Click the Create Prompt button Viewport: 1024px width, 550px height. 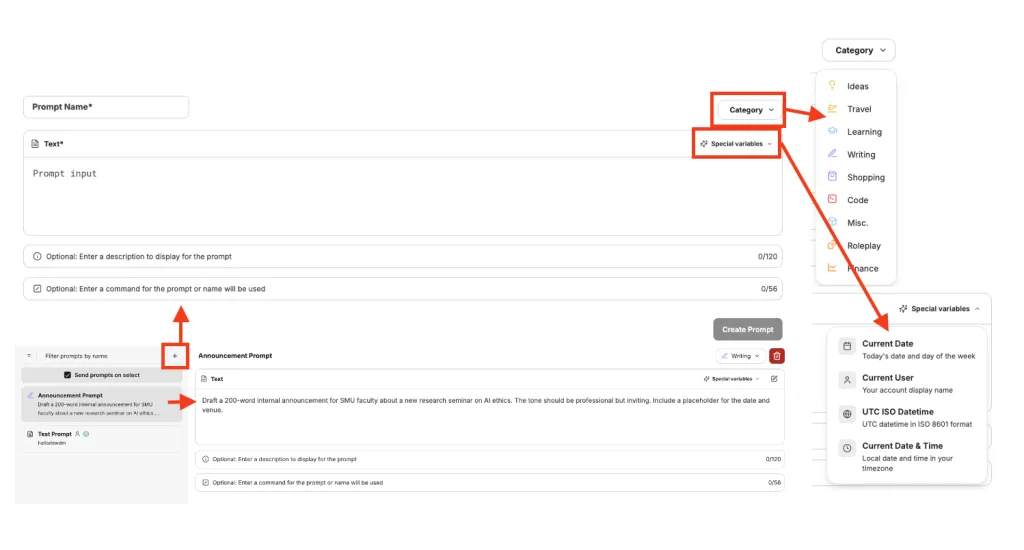click(x=748, y=329)
